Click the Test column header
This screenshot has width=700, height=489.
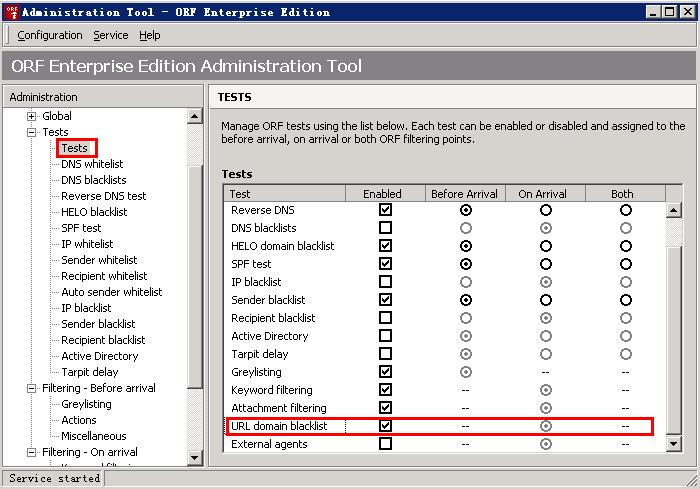(x=290, y=194)
